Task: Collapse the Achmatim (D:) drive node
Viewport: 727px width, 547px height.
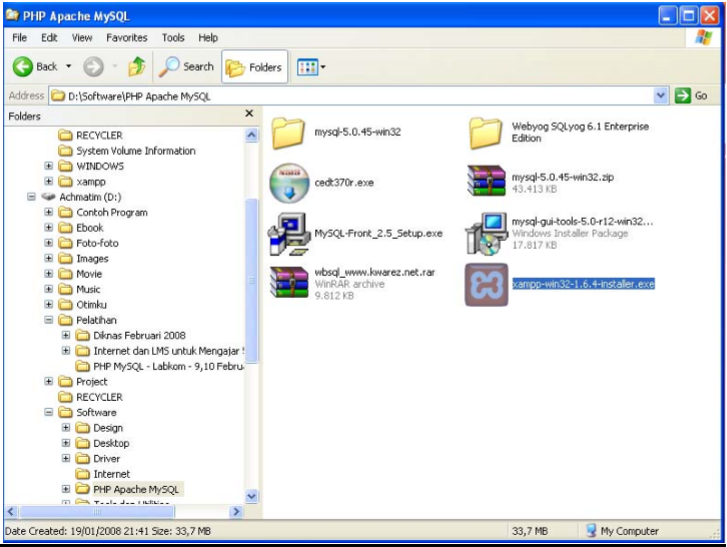Action: click(31, 197)
